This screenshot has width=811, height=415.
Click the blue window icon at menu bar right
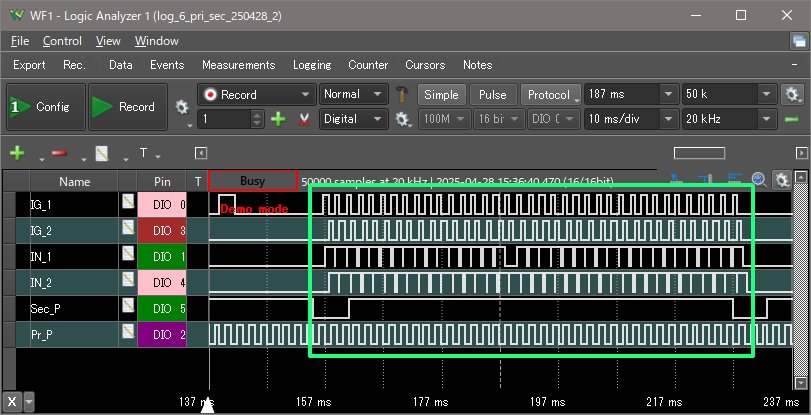click(x=799, y=41)
